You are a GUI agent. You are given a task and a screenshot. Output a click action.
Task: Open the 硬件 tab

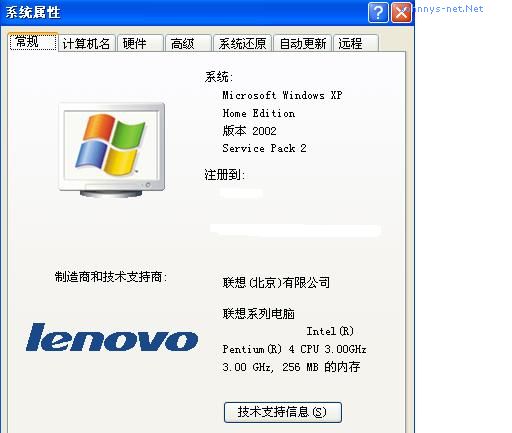pyautogui.click(x=140, y=43)
